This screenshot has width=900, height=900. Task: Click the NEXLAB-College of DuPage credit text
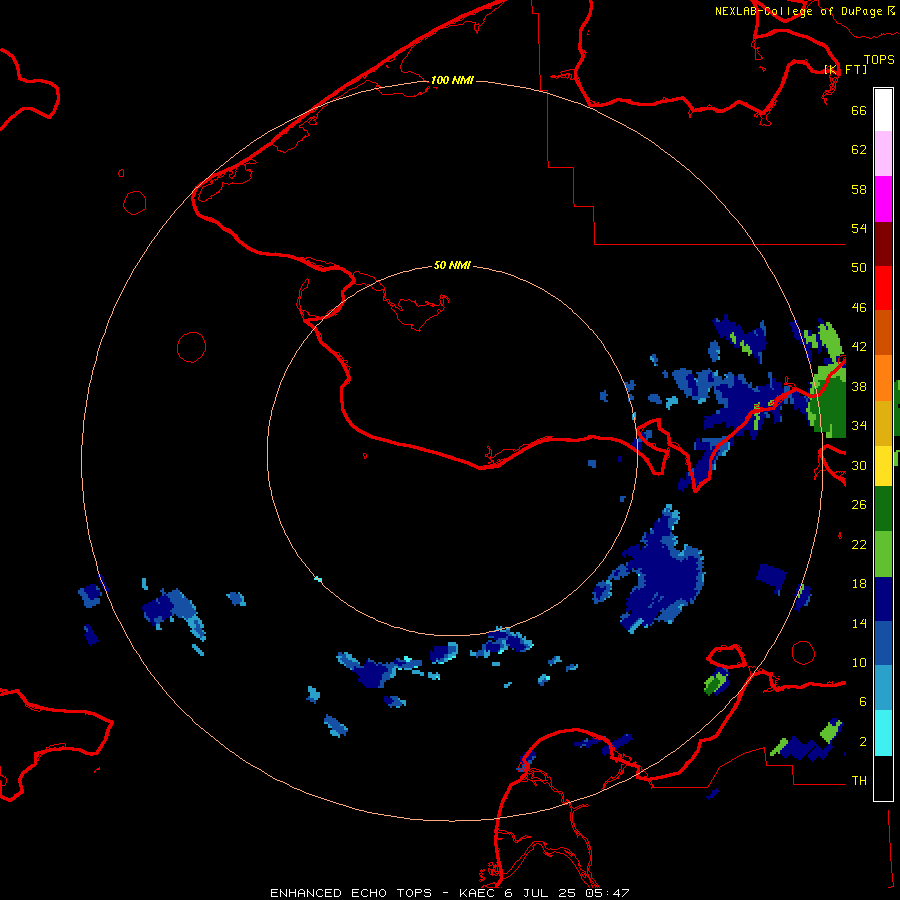tap(802, 11)
